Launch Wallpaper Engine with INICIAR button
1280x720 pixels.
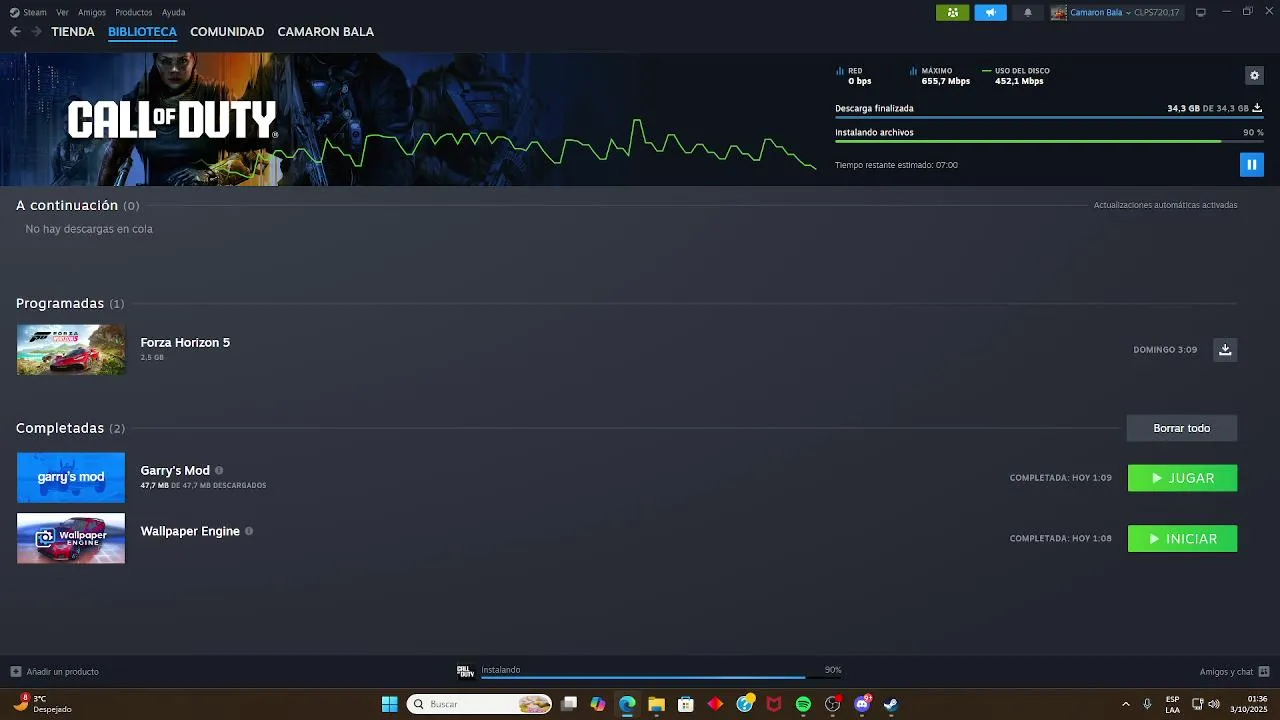click(1182, 539)
